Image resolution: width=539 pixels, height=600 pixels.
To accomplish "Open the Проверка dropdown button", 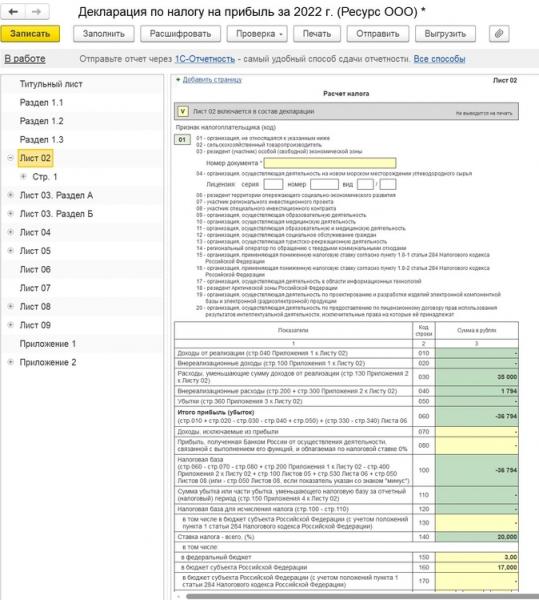I will (x=257, y=34).
